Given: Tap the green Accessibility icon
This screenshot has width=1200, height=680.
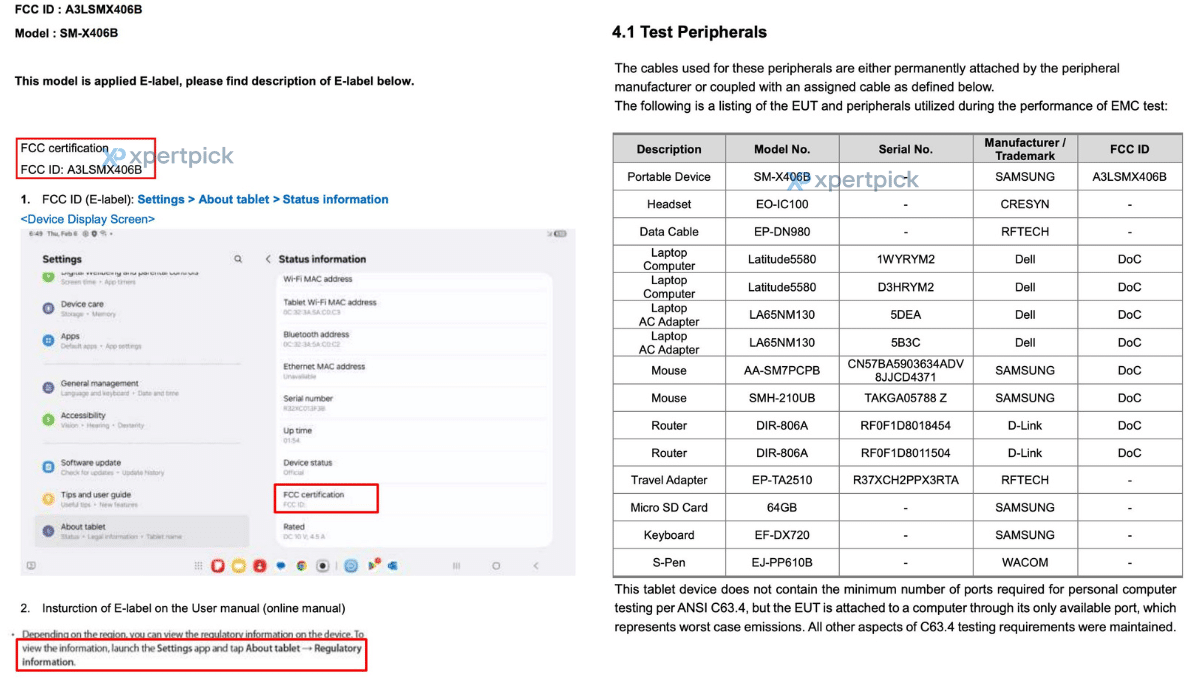Looking at the screenshot, I should point(48,420).
